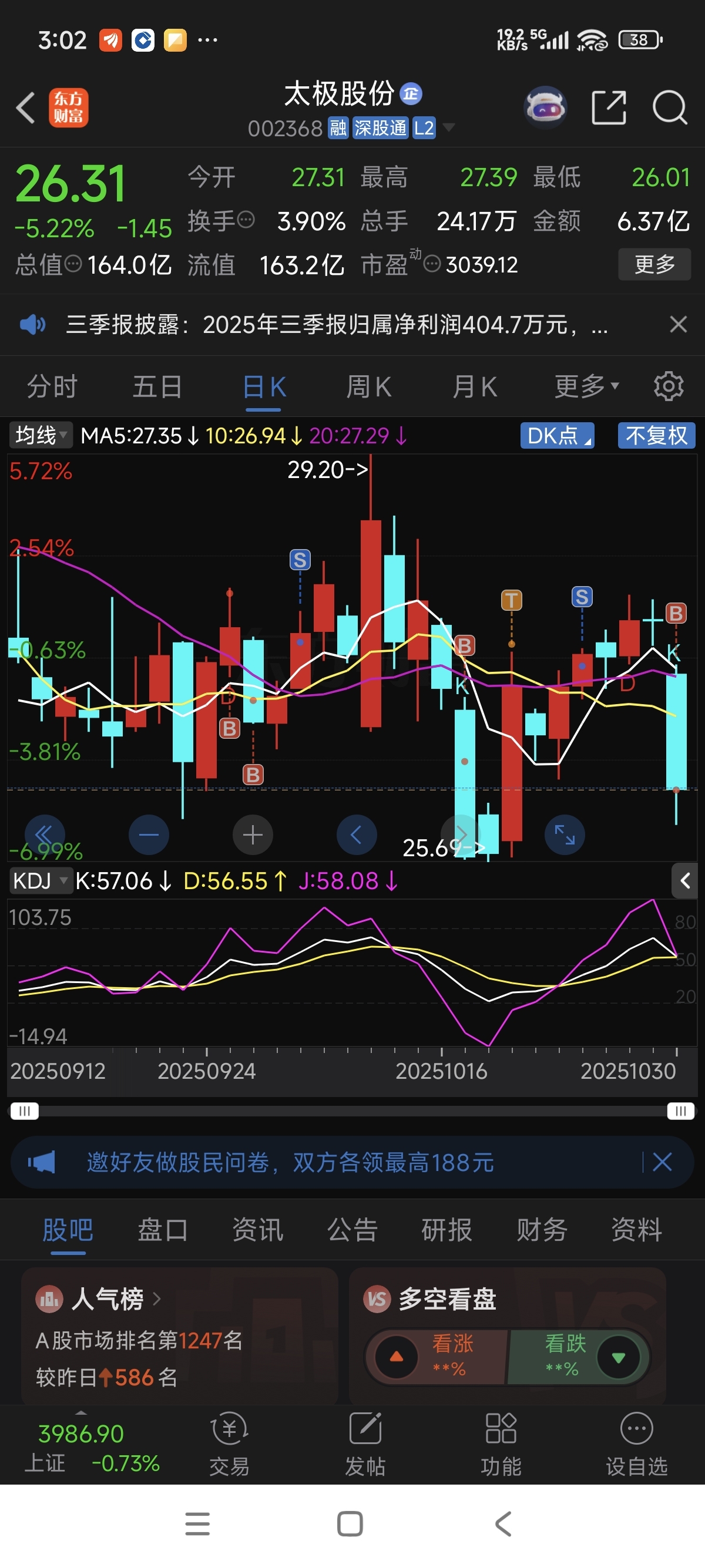Image resolution: width=705 pixels, height=1568 pixels.
Task: Shift the chart right with the single arrow
Action: tap(461, 835)
